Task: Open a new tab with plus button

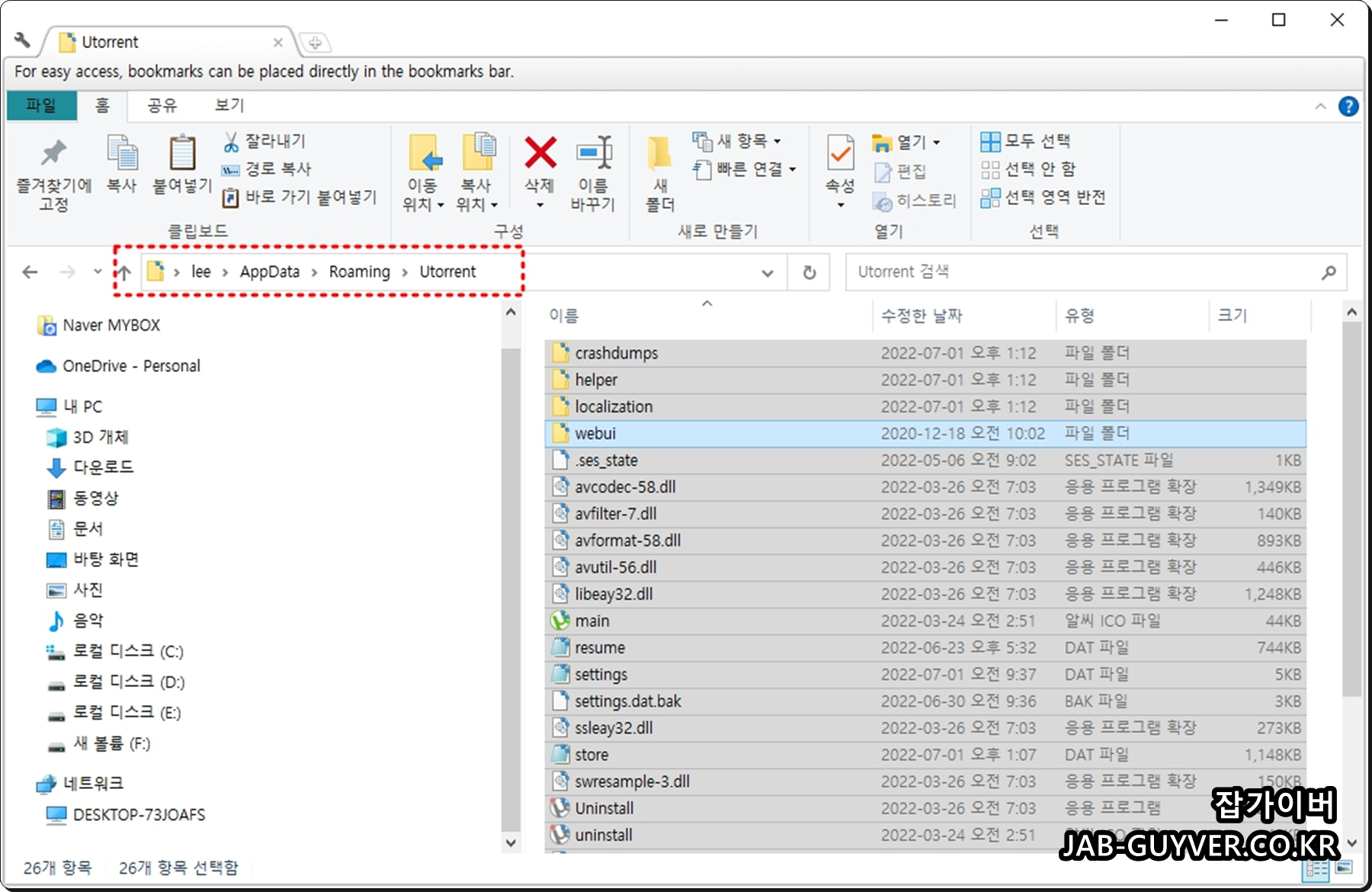Action: coord(315,43)
